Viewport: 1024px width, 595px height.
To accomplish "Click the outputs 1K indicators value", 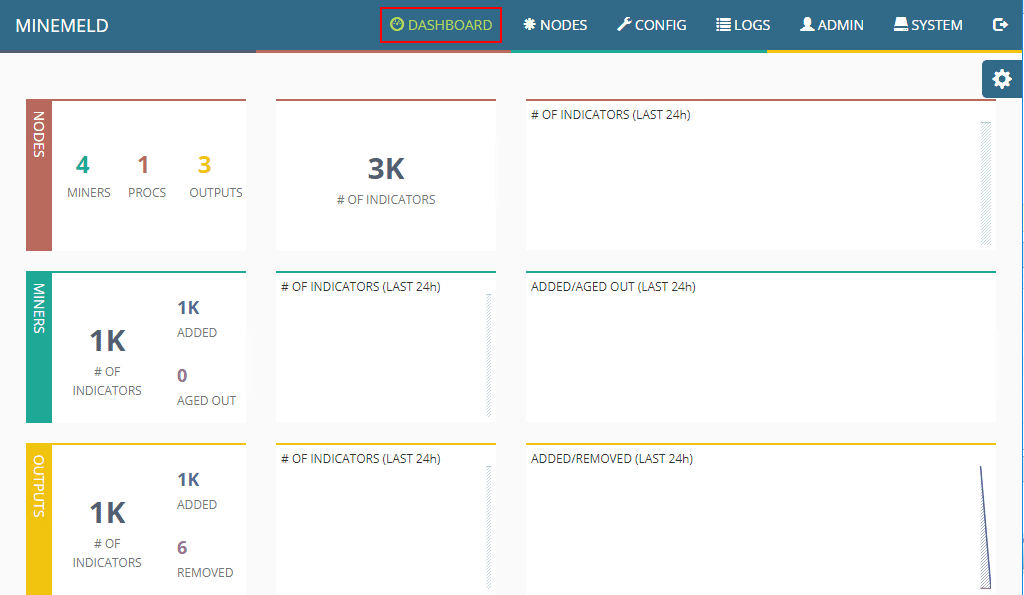I will coord(107,513).
